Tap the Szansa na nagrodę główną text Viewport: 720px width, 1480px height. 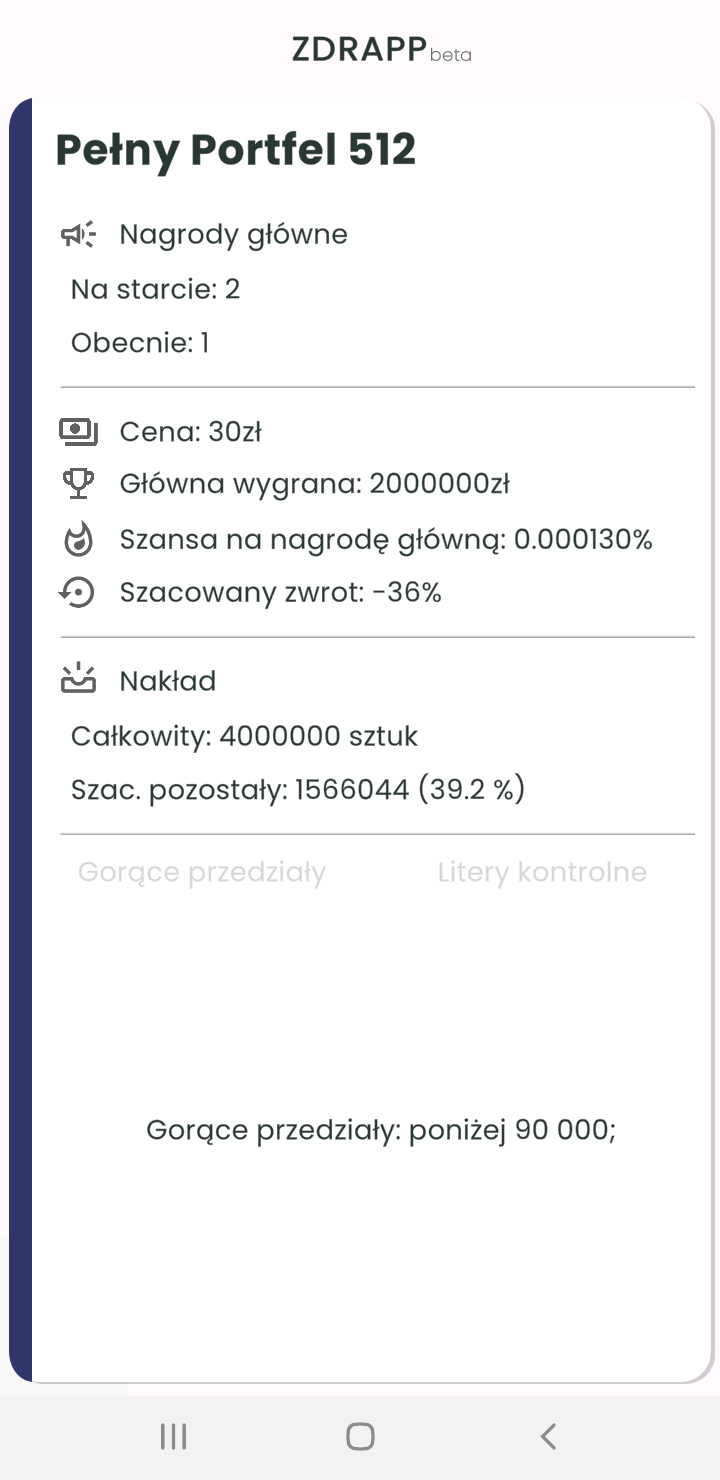[x=385, y=540]
